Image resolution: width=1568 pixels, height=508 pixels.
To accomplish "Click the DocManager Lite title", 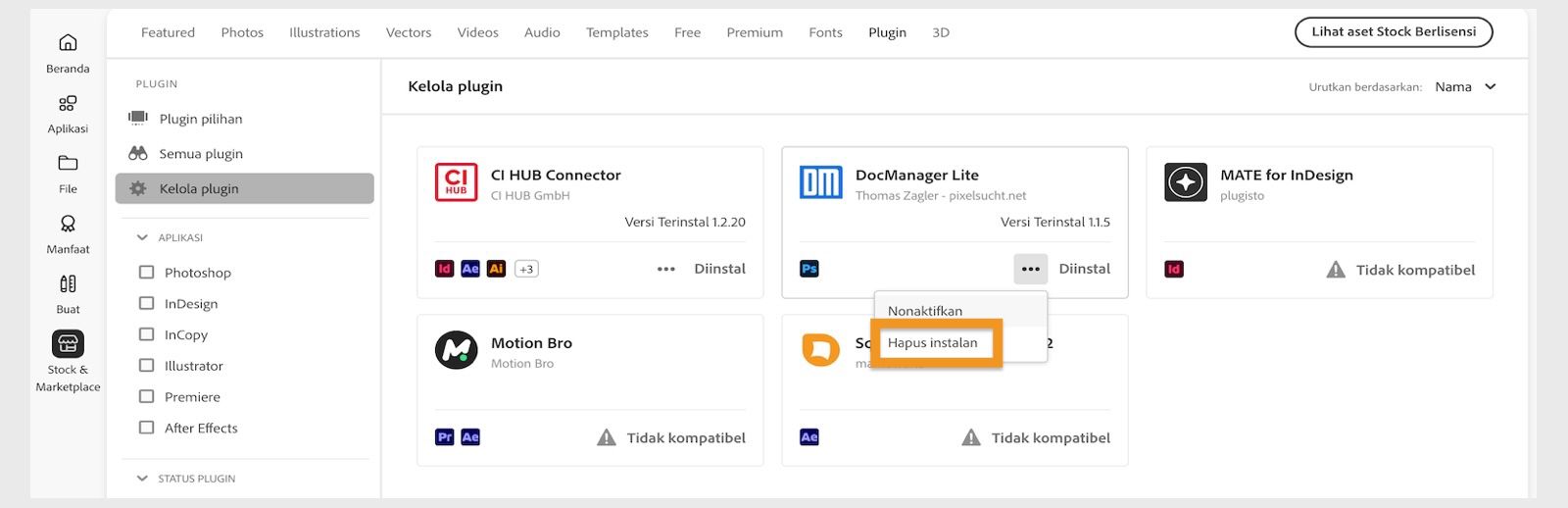I will (917, 175).
